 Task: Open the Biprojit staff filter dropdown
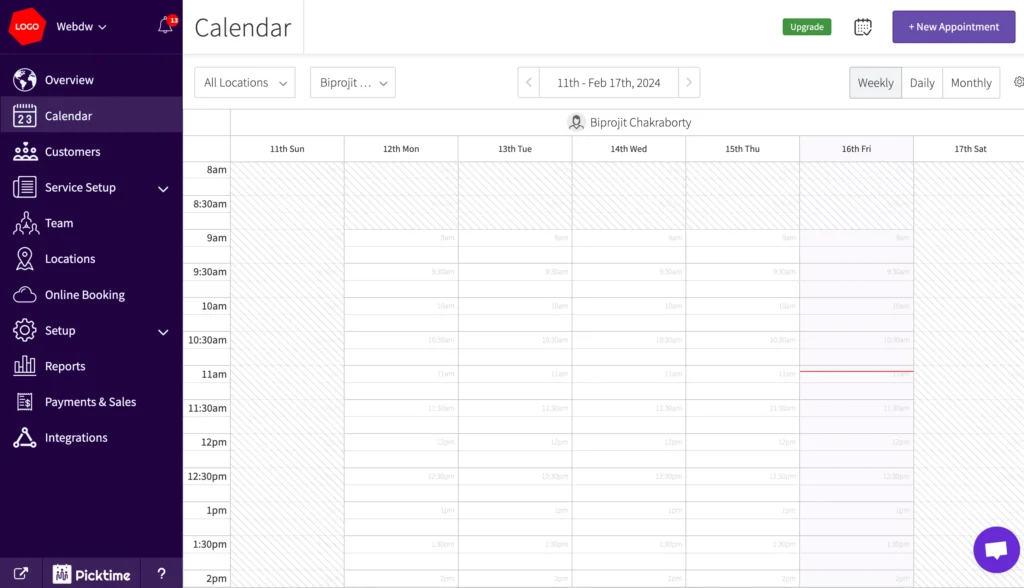pos(352,83)
